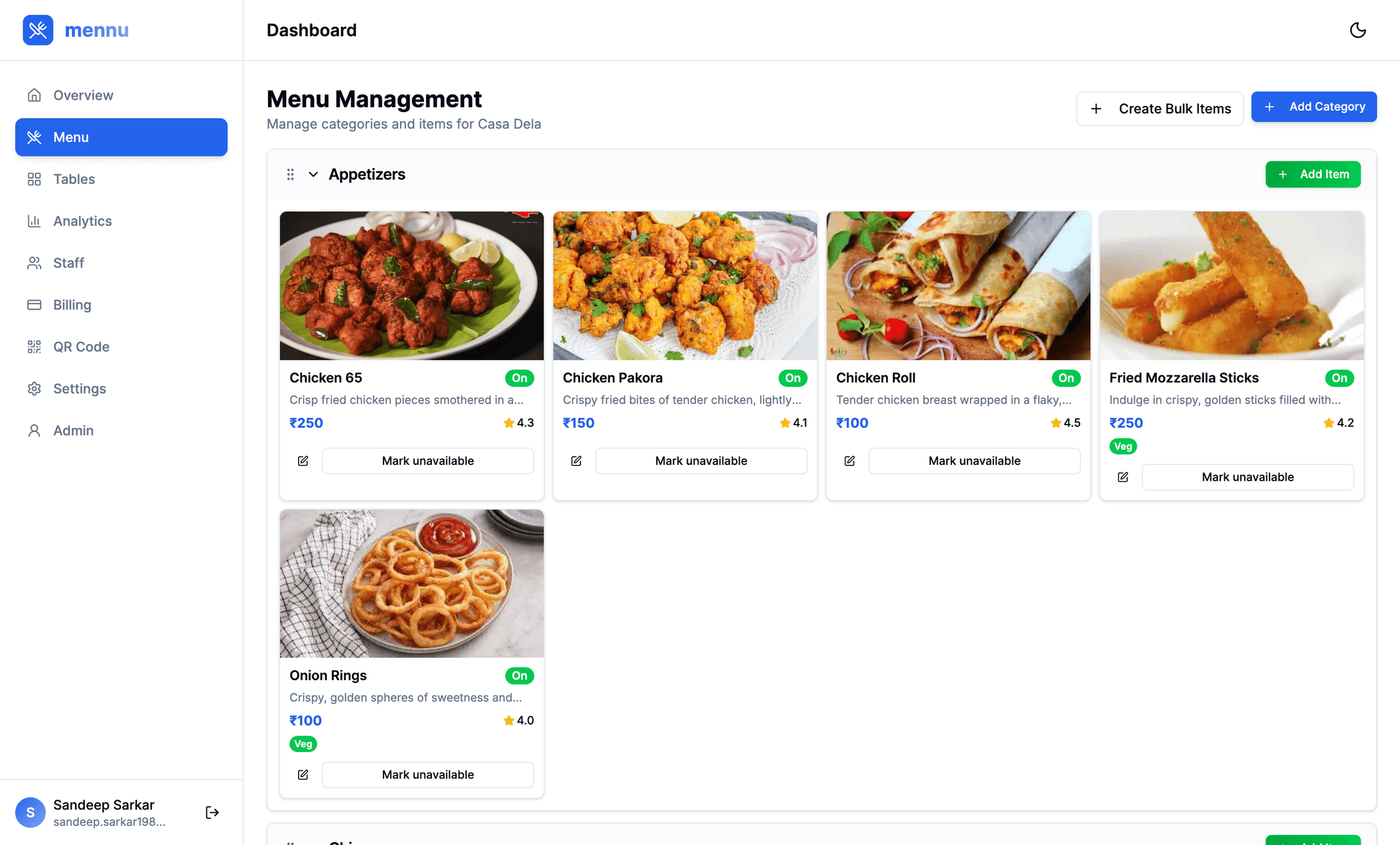Toggle the On badge for Onion Rings
The image size is (1400, 845).
[520, 675]
